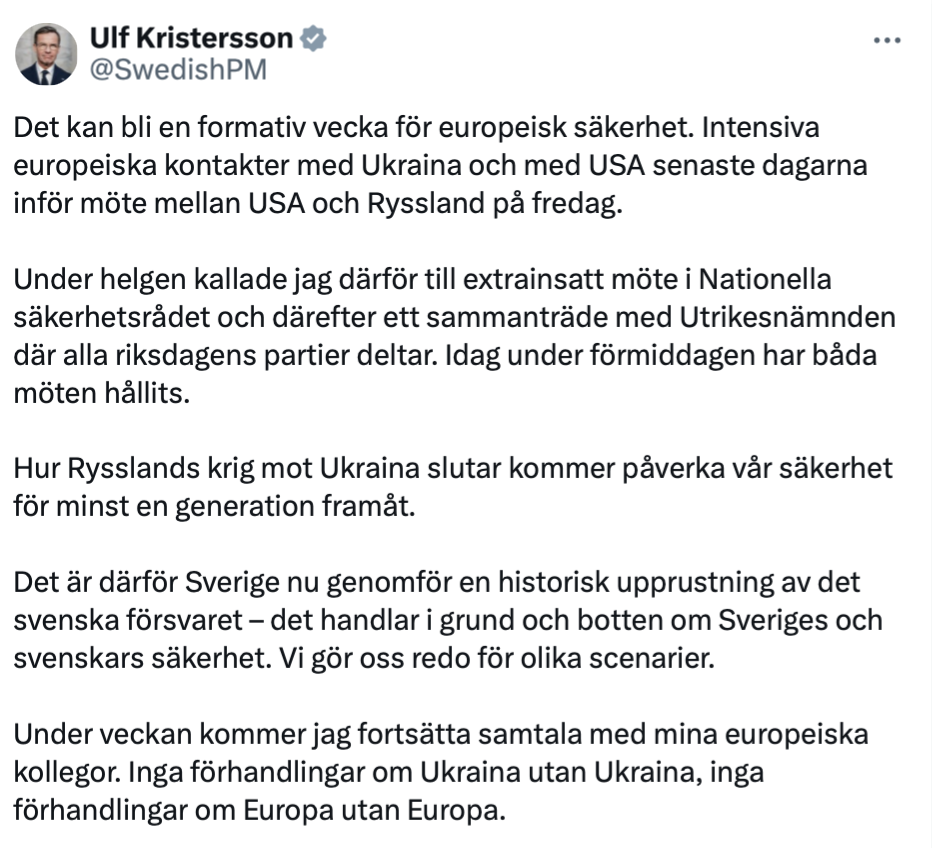Click the word "Nationella" in the tweet
Image resolution: width=932 pixels, height=848 pixels.
click(x=764, y=279)
